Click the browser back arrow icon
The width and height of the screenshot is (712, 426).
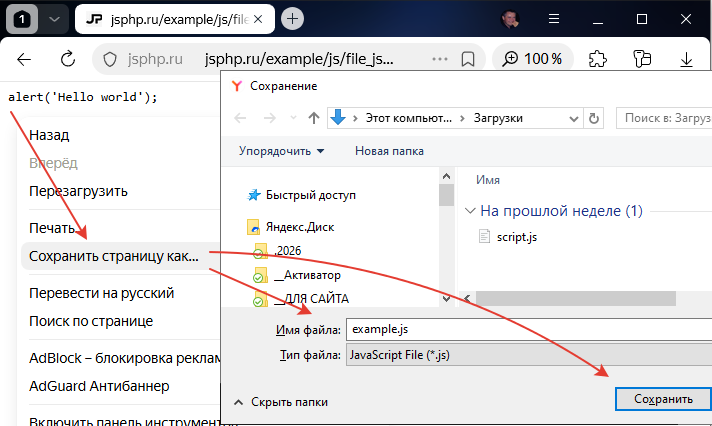pyautogui.click(x=25, y=59)
